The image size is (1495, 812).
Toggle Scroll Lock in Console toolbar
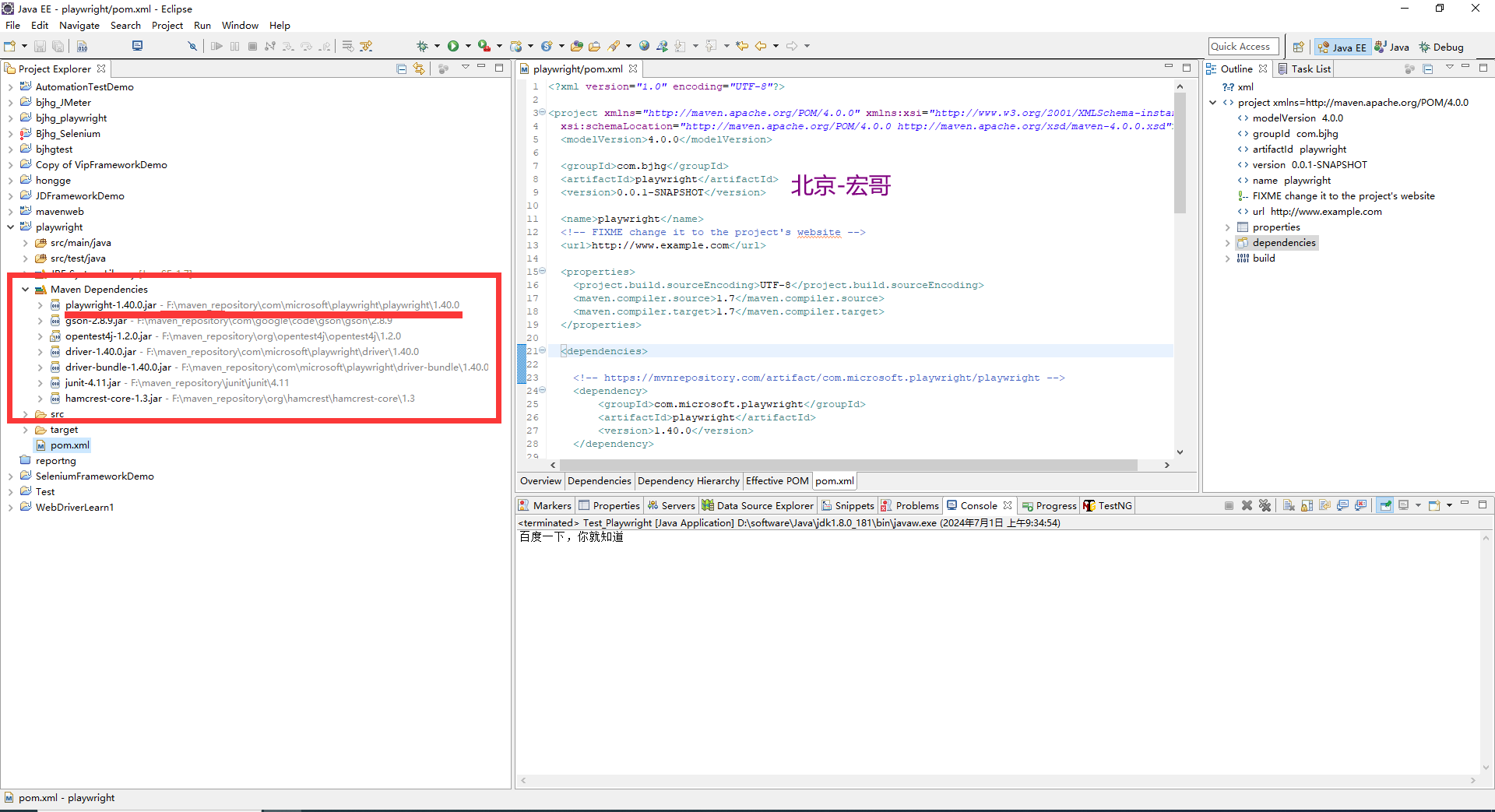pos(1307,506)
